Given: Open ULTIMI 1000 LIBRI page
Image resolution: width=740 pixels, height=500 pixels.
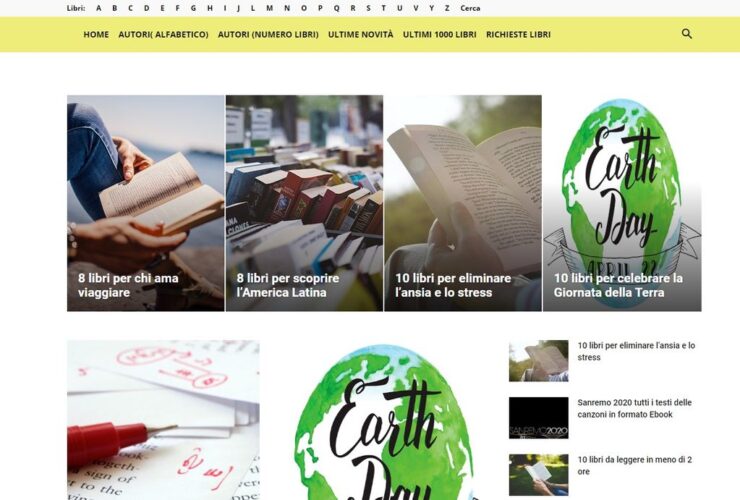Looking at the screenshot, I should [x=439, y=34].
